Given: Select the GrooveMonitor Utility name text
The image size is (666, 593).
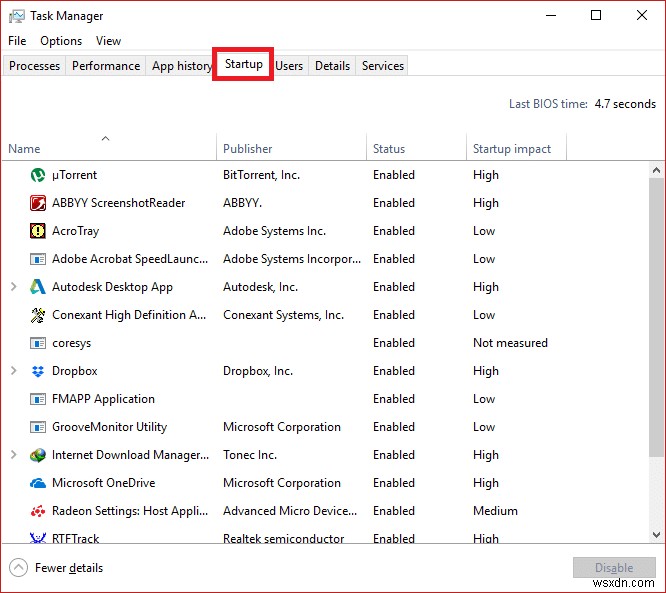Looking at the screenshot, I should tap(109, 427).
